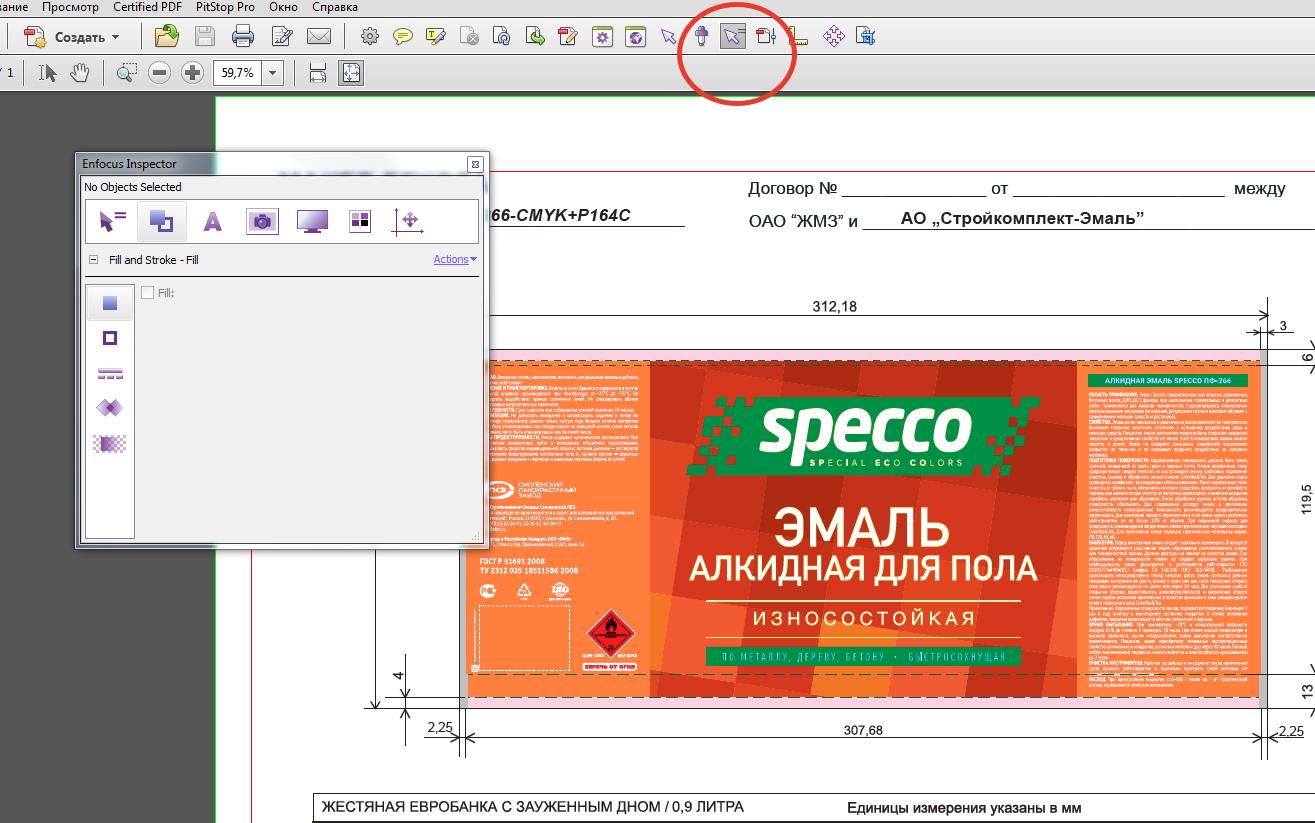Collapse the Fill and Stroke section
This screenshot has width=1315, height=823.
pos(93,260)
